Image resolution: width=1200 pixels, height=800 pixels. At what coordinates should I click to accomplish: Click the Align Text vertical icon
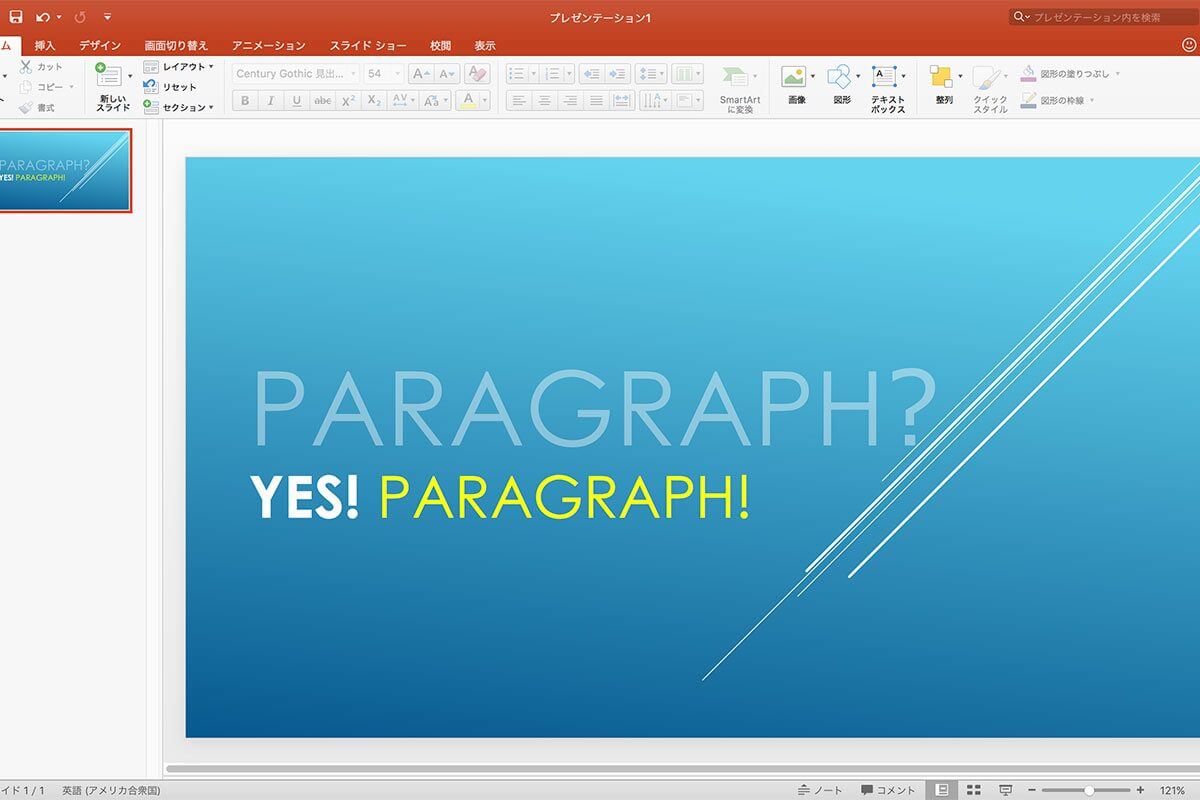[686, 101]
